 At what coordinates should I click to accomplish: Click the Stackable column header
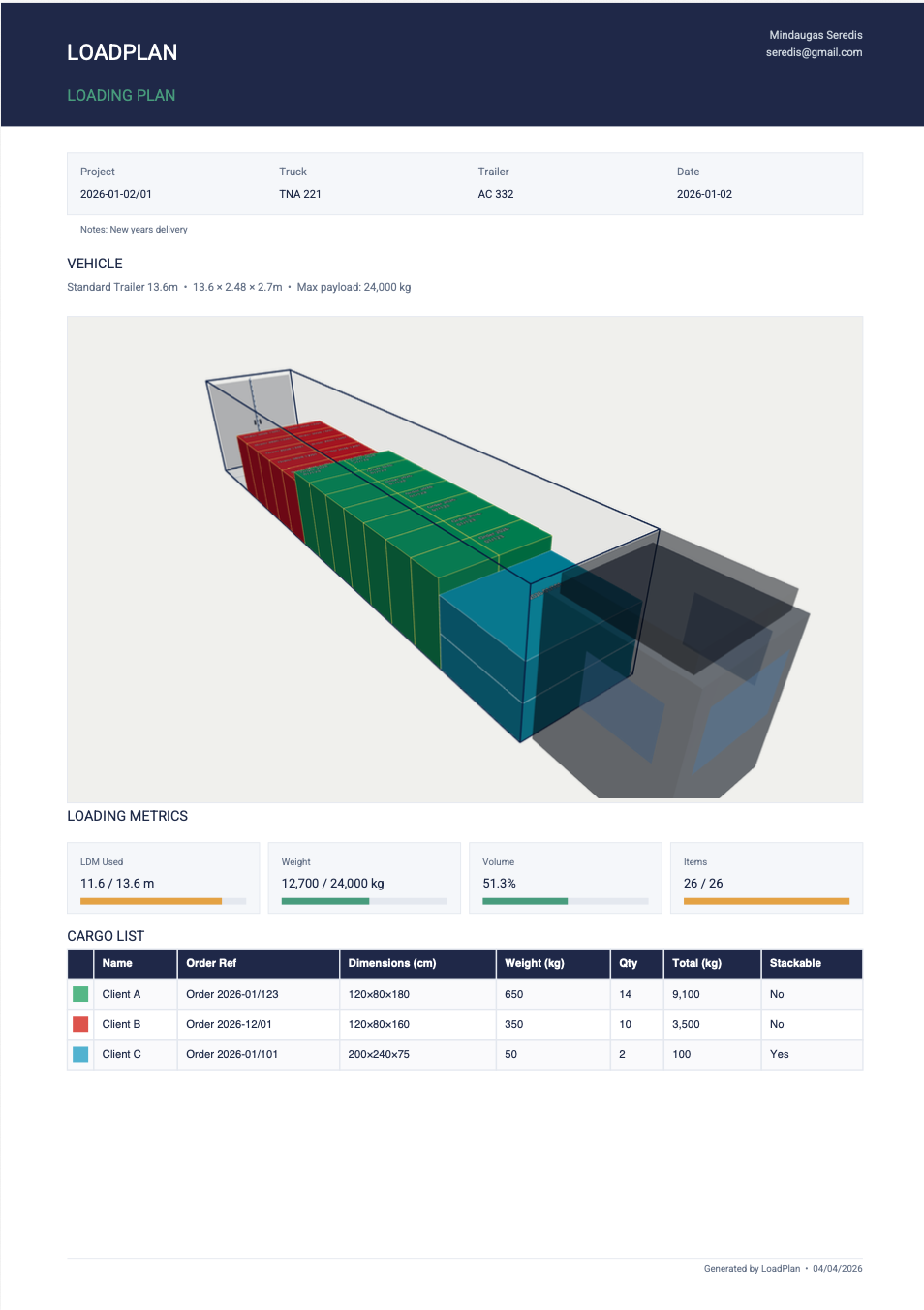click(795, 963)
